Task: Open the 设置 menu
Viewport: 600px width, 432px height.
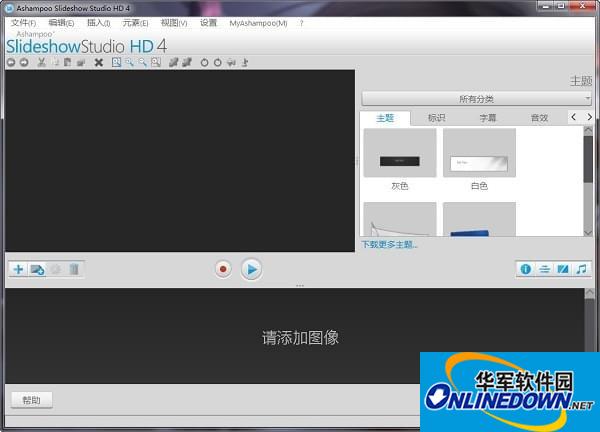Action: [209, 23]
